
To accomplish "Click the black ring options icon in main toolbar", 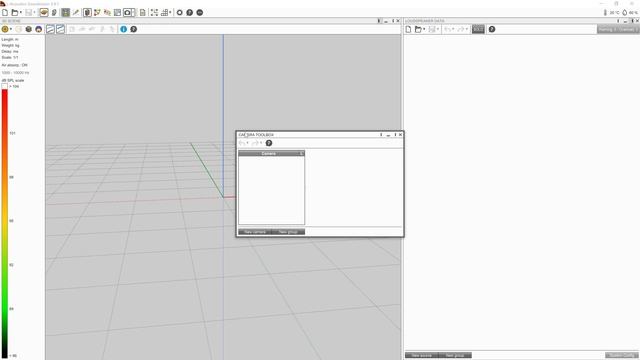I will (180, 13).
